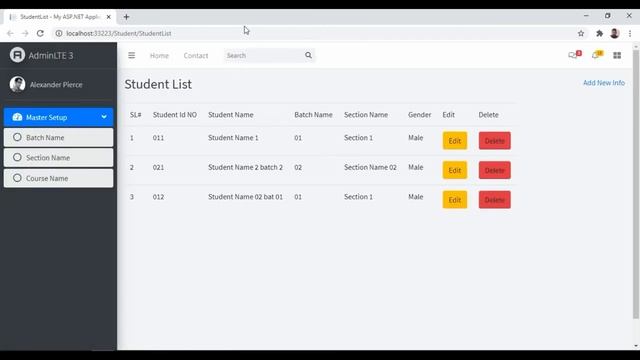640x360 pixels.
Task: Open the Section Name menu item
Action: pyautogui.click(x=58, y=158)
